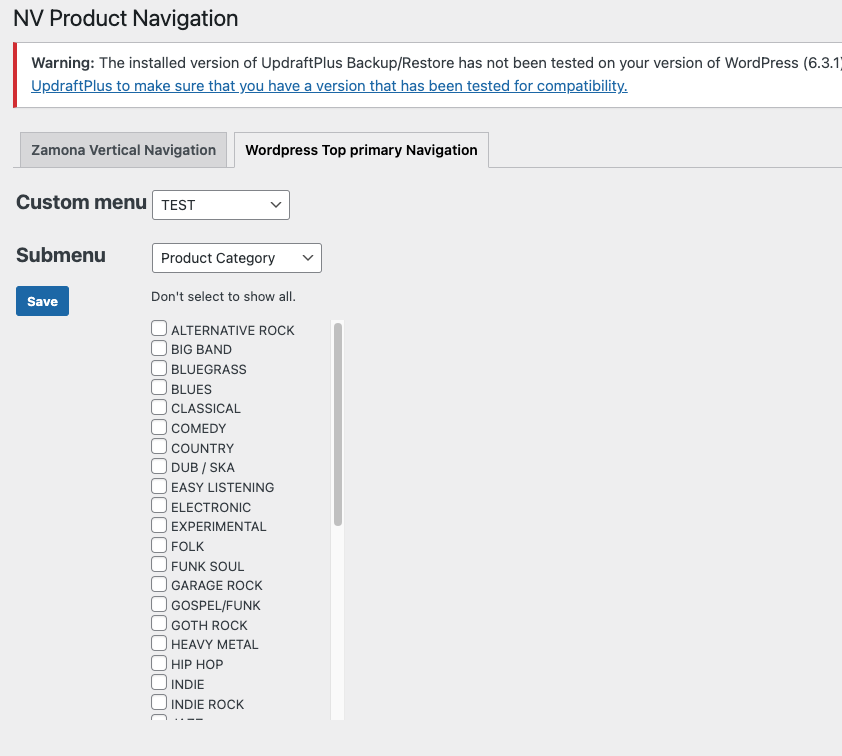Click the blue Save button
The width and height of the screenshot is (842, 756).
[42, 301]
